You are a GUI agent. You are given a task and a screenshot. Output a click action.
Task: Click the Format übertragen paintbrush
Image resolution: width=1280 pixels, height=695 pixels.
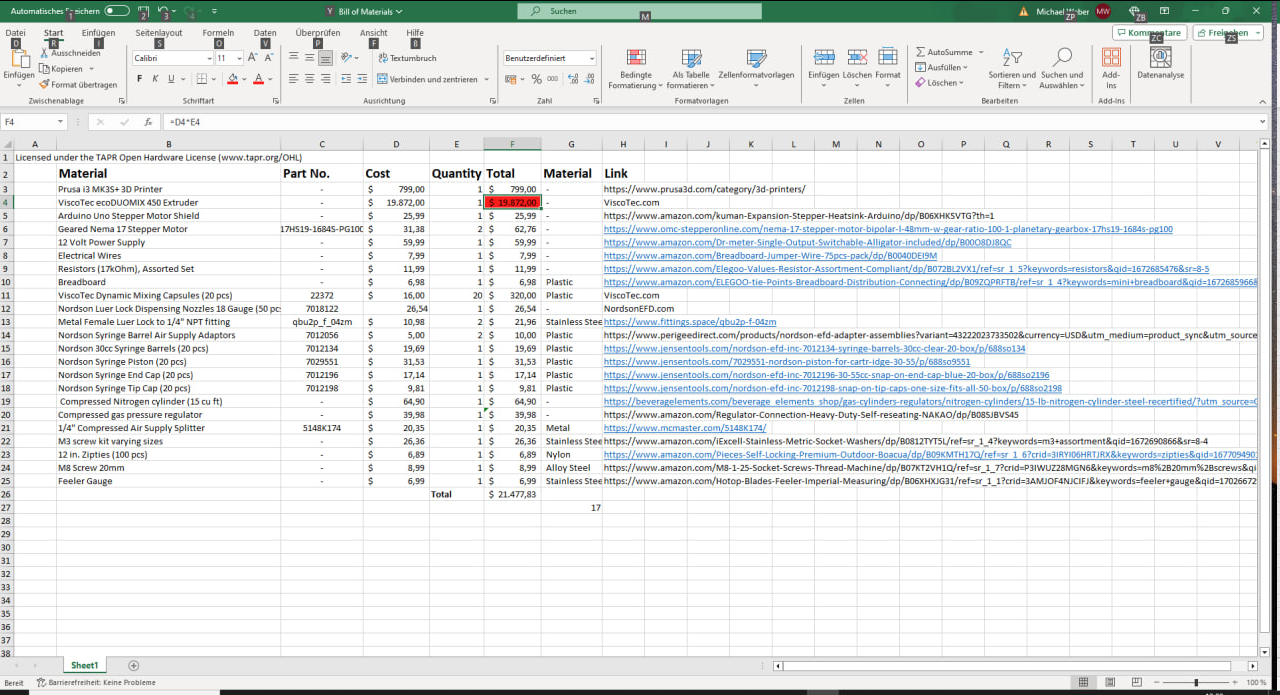tap(78, 85)
